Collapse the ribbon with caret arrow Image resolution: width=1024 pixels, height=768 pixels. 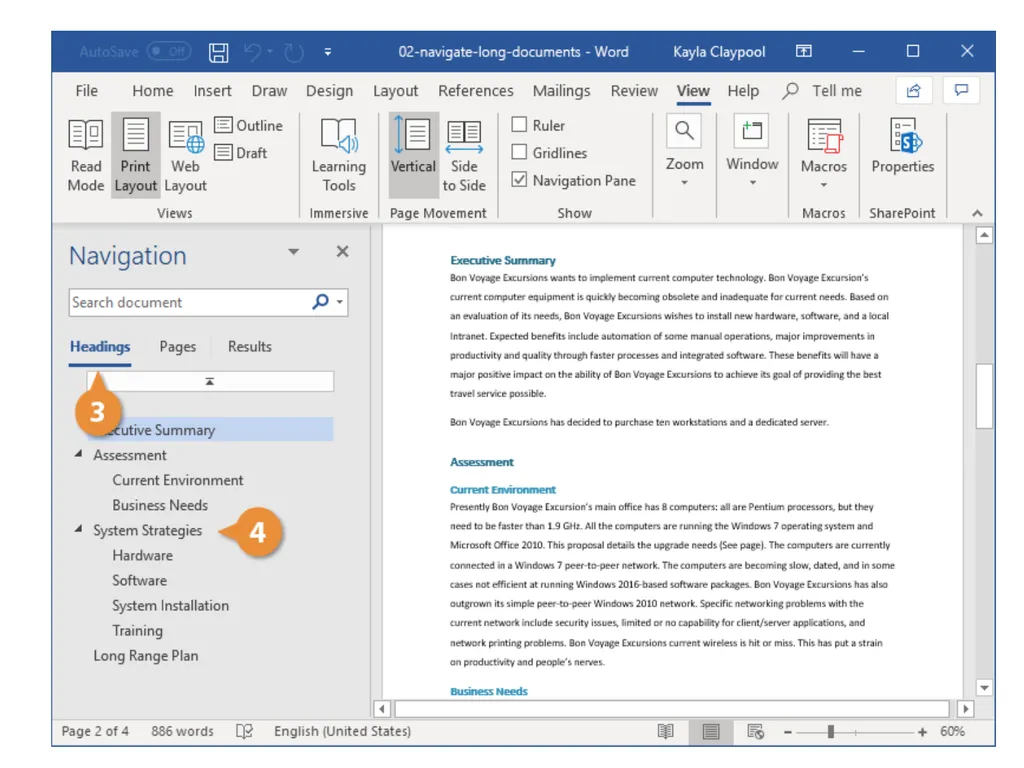click(x=977, y=213)
